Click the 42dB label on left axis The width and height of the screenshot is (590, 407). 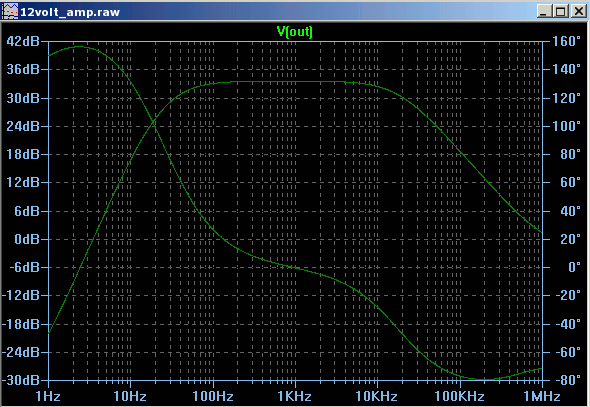(x=23, y=41)
